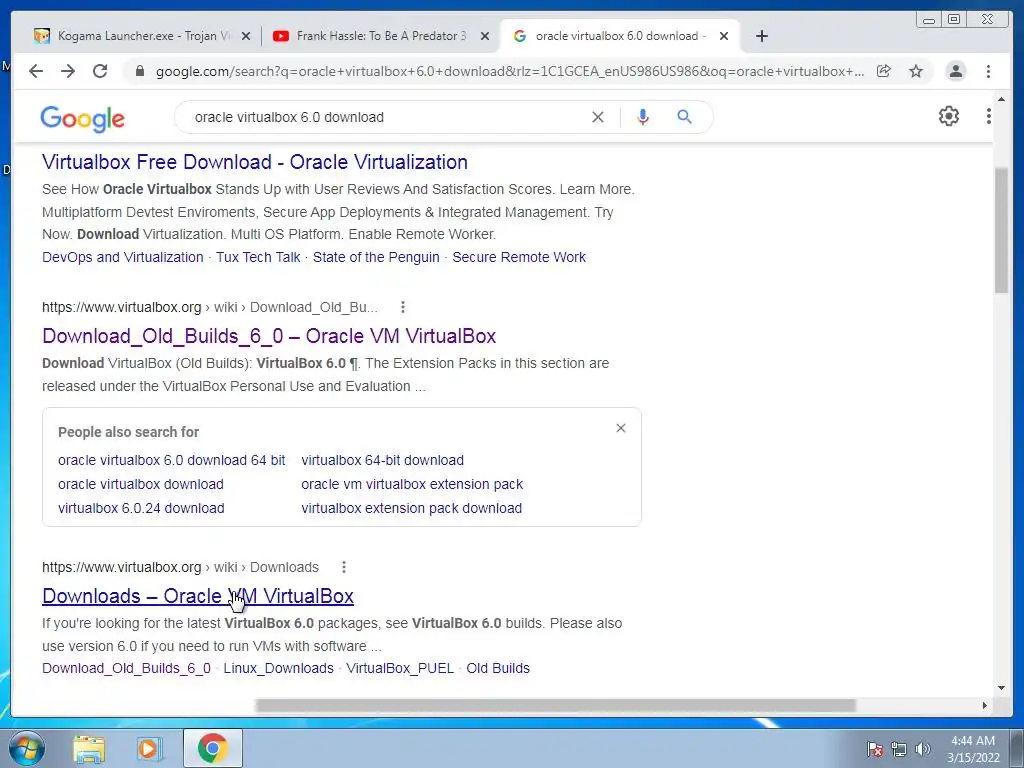Open the Old Builds sitelink
The image size is (1024, 768).
pos(498,668)
